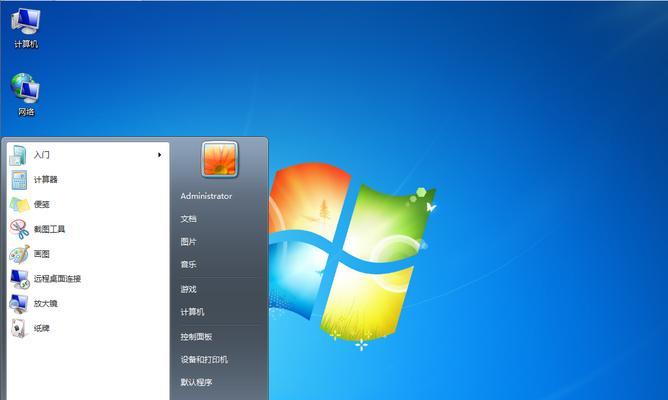Click the 入门 Getting Started icon
This screenshot has height=400, width=668.
(x=18, y=155)
